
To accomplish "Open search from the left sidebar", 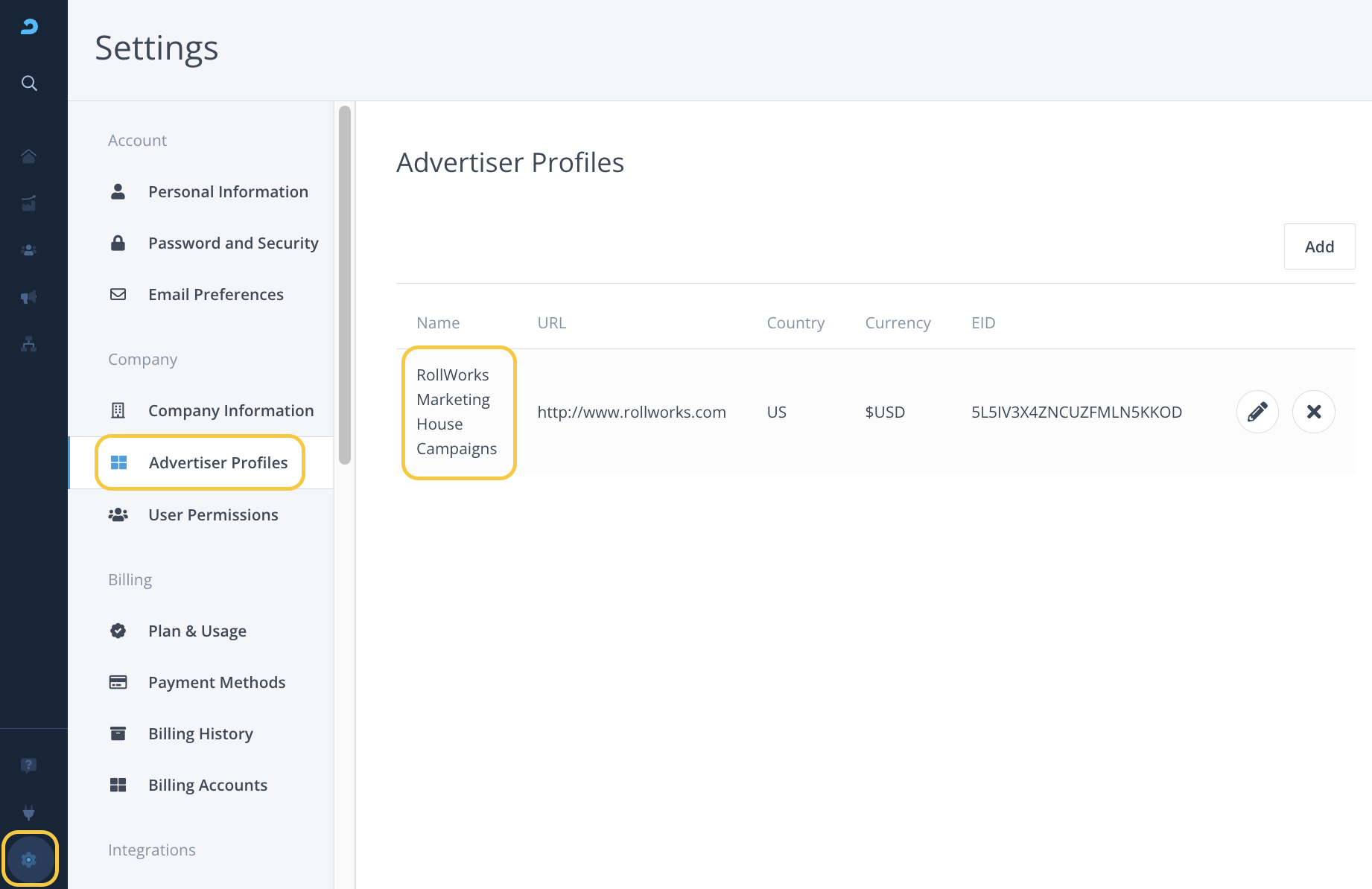I will click(x=29, y=83).
